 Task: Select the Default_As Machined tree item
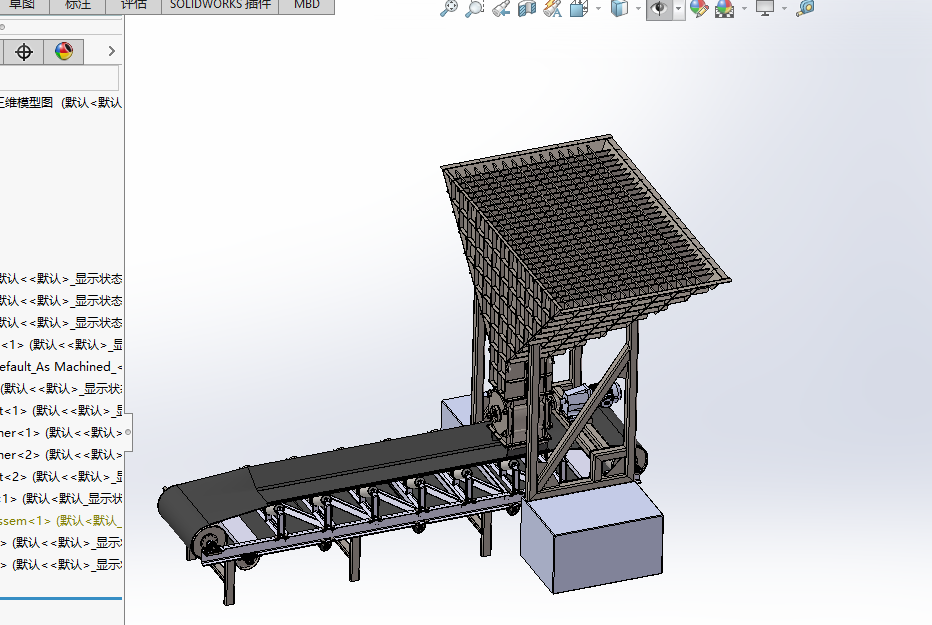click(x=60, y=367)
